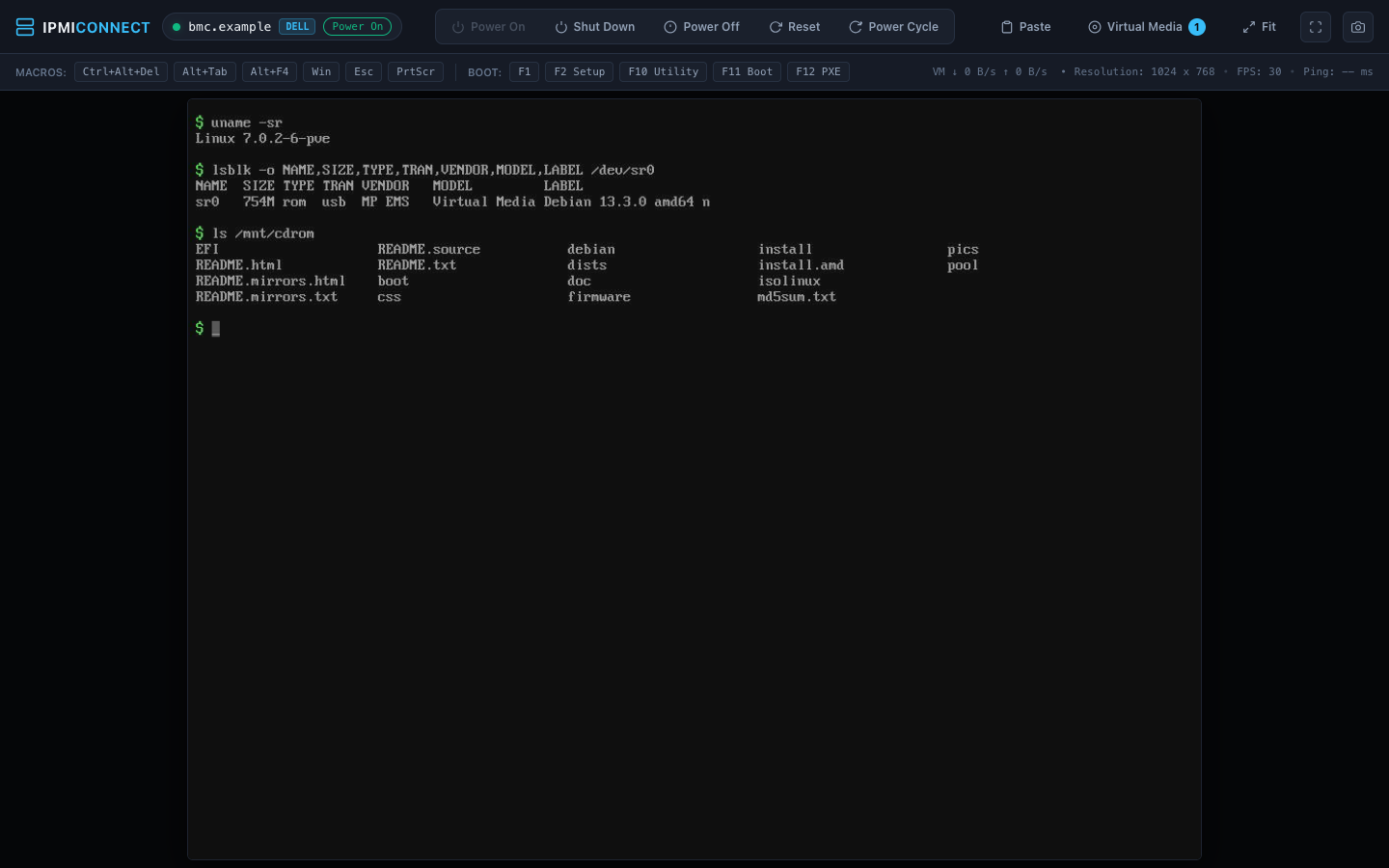Click the Ping status text
Image resolution: width=1389 pixels, height=868 pixels.
[1338, 72]
